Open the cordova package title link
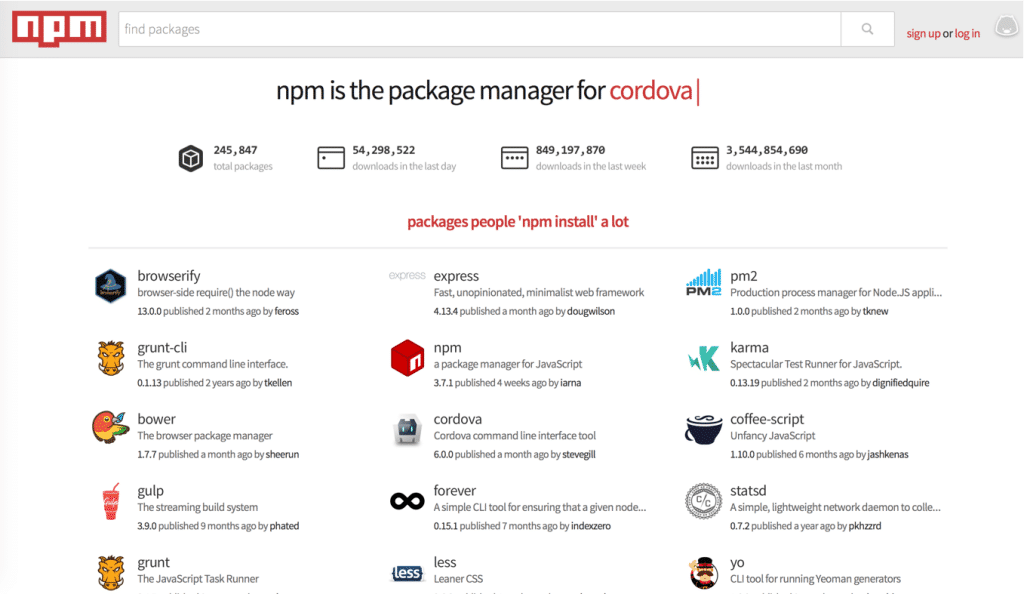 pos(457,418)
